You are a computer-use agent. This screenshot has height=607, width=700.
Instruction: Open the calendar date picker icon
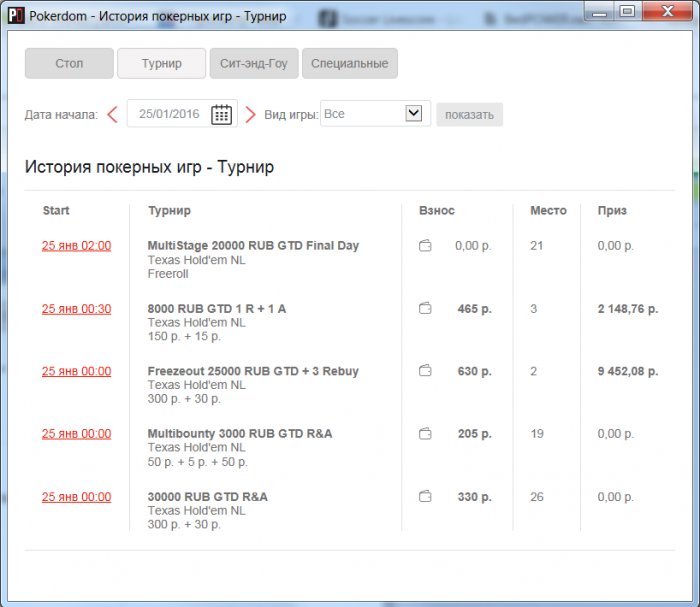(x=221, y=114)
